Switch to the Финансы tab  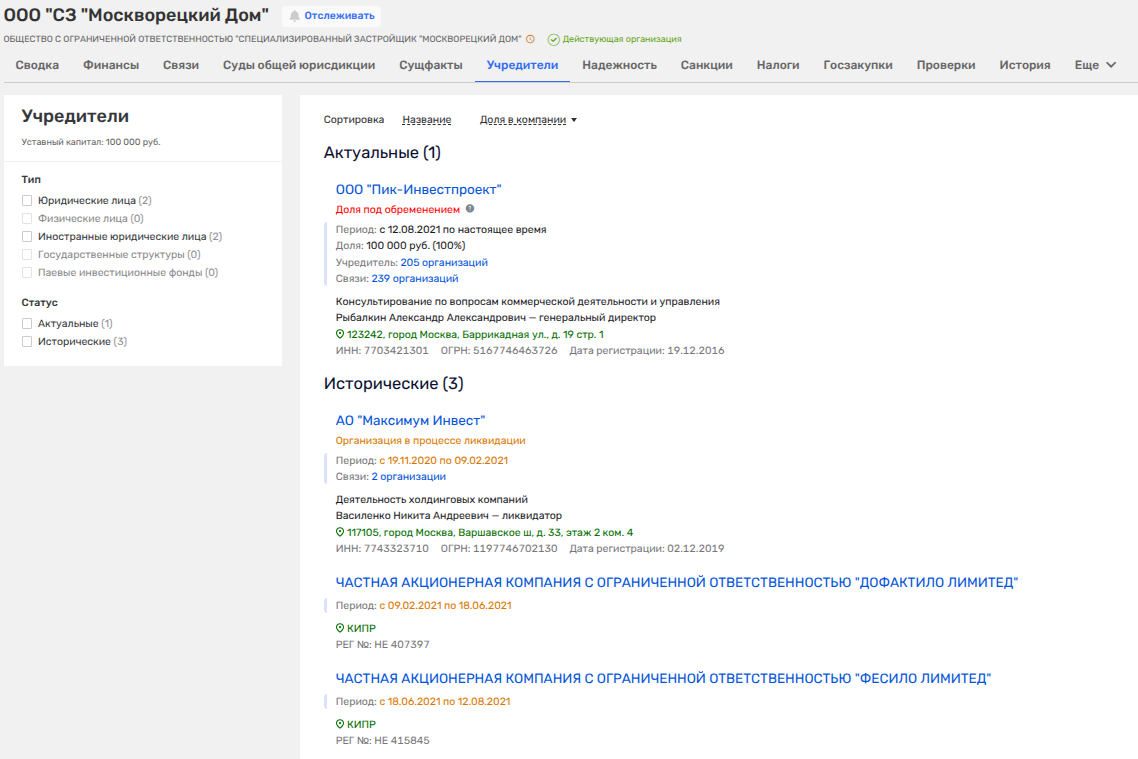(x=111, y=65)
